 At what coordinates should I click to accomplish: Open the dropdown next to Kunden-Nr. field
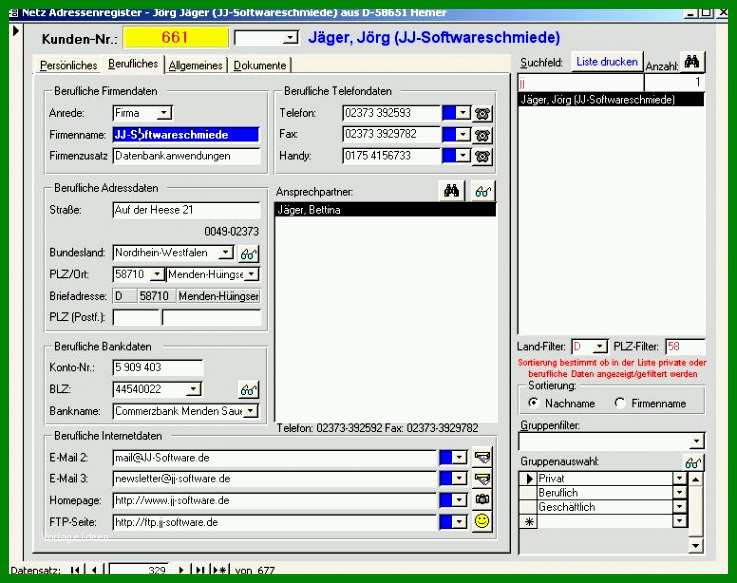pyautogui.click(x=290, y=37)
